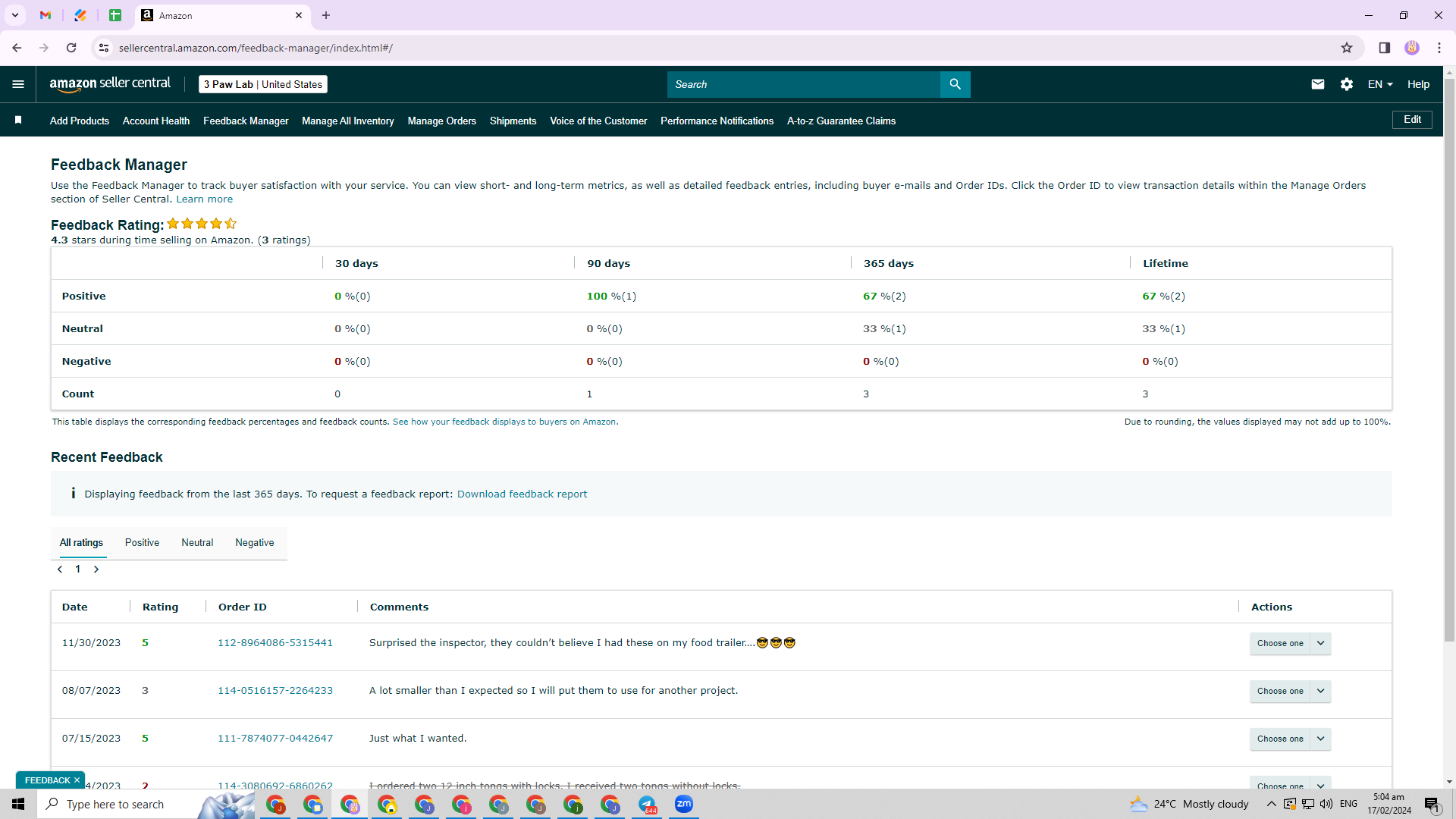Open the messages envelope icon
Image resolution: width=1456 pixels, height=819 pixels.
1318,84
